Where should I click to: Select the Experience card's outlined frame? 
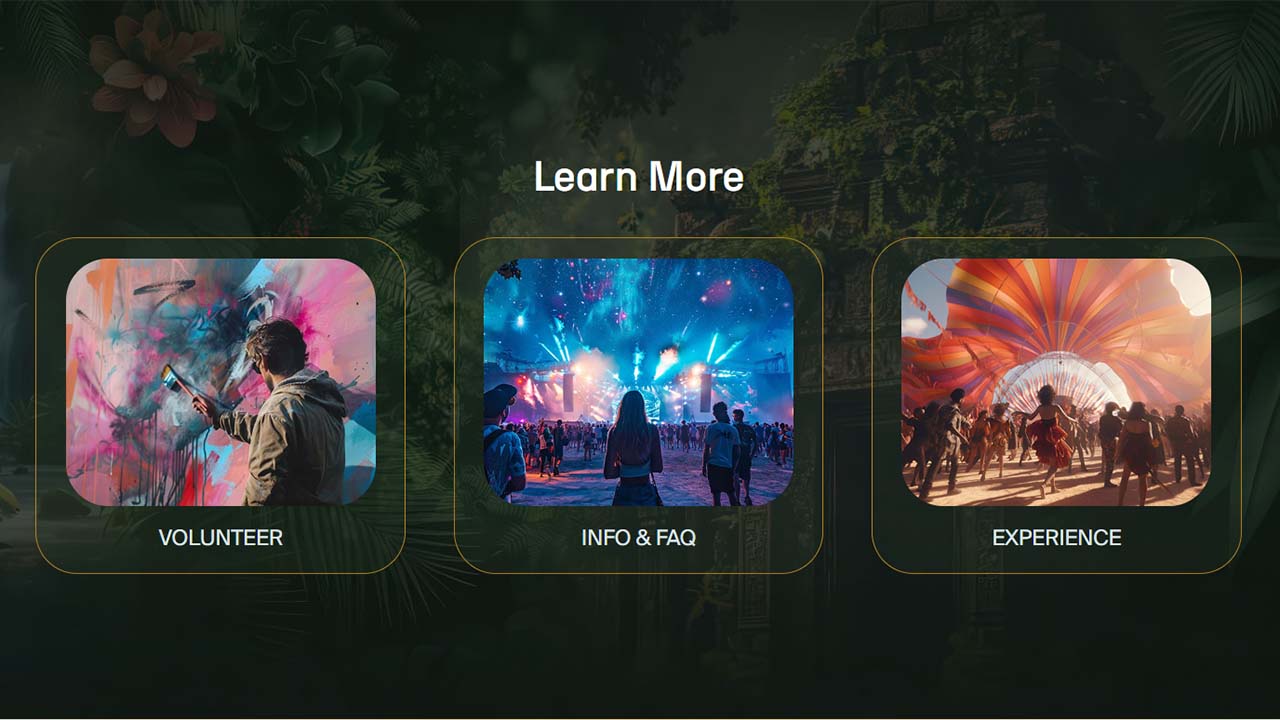(1056, 405)
